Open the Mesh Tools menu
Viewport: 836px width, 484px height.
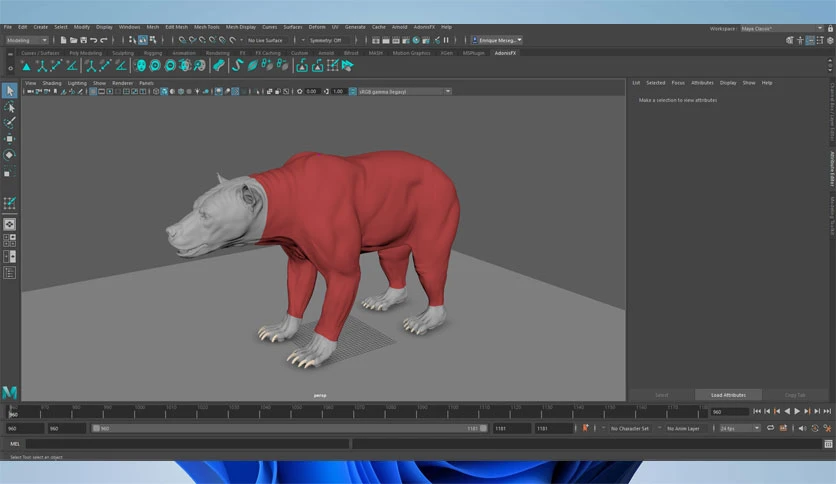(206, 27)
